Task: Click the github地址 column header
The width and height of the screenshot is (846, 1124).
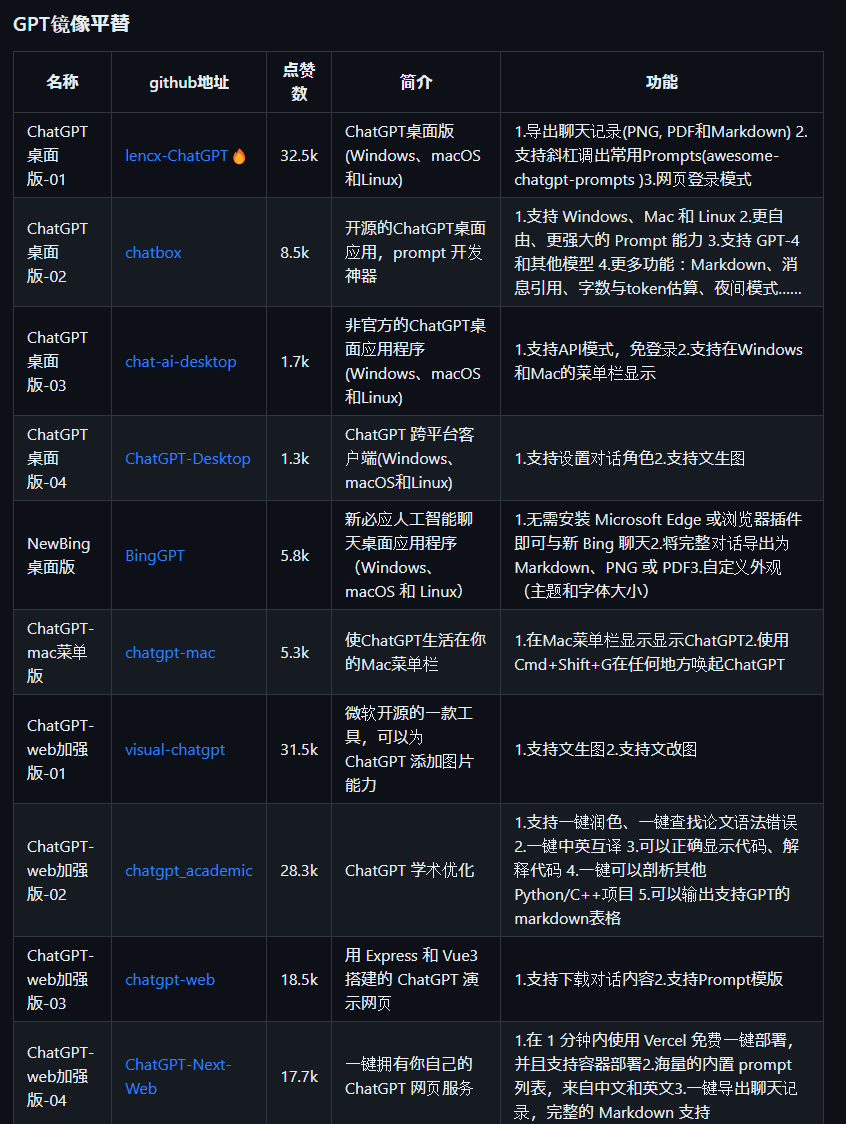Action: (x=189, y=82)
